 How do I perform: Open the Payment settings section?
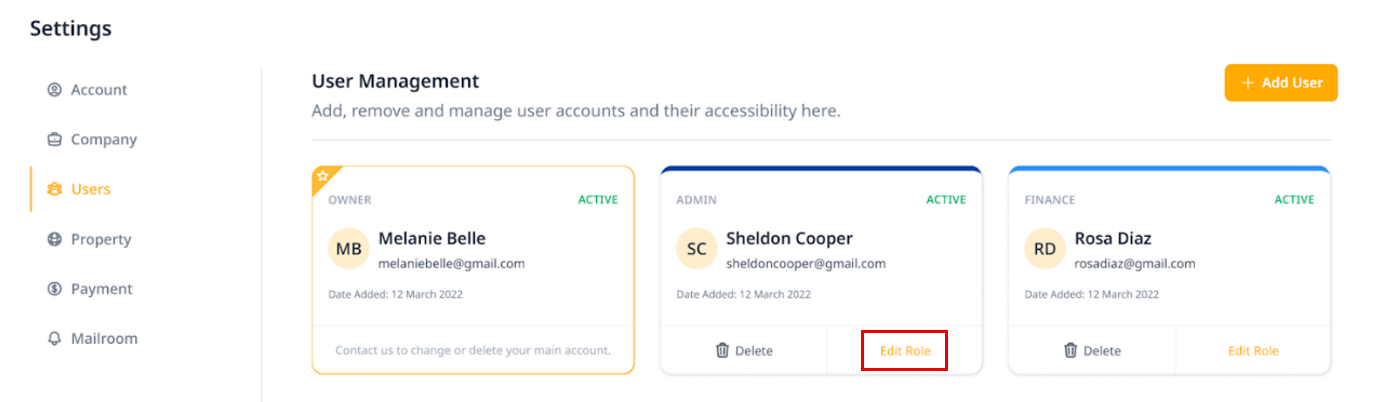pos(101,289)
